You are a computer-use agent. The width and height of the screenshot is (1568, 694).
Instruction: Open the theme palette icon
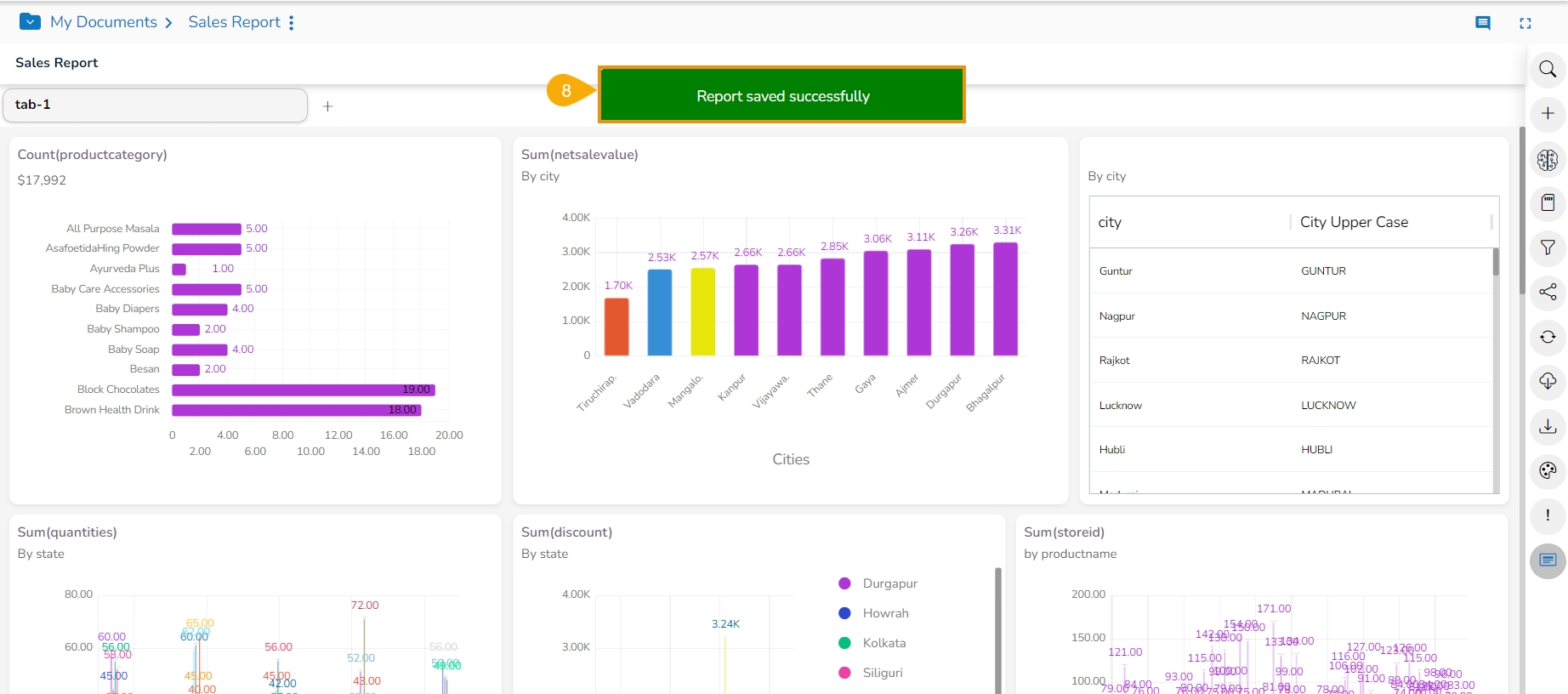tap(1548, 470)
